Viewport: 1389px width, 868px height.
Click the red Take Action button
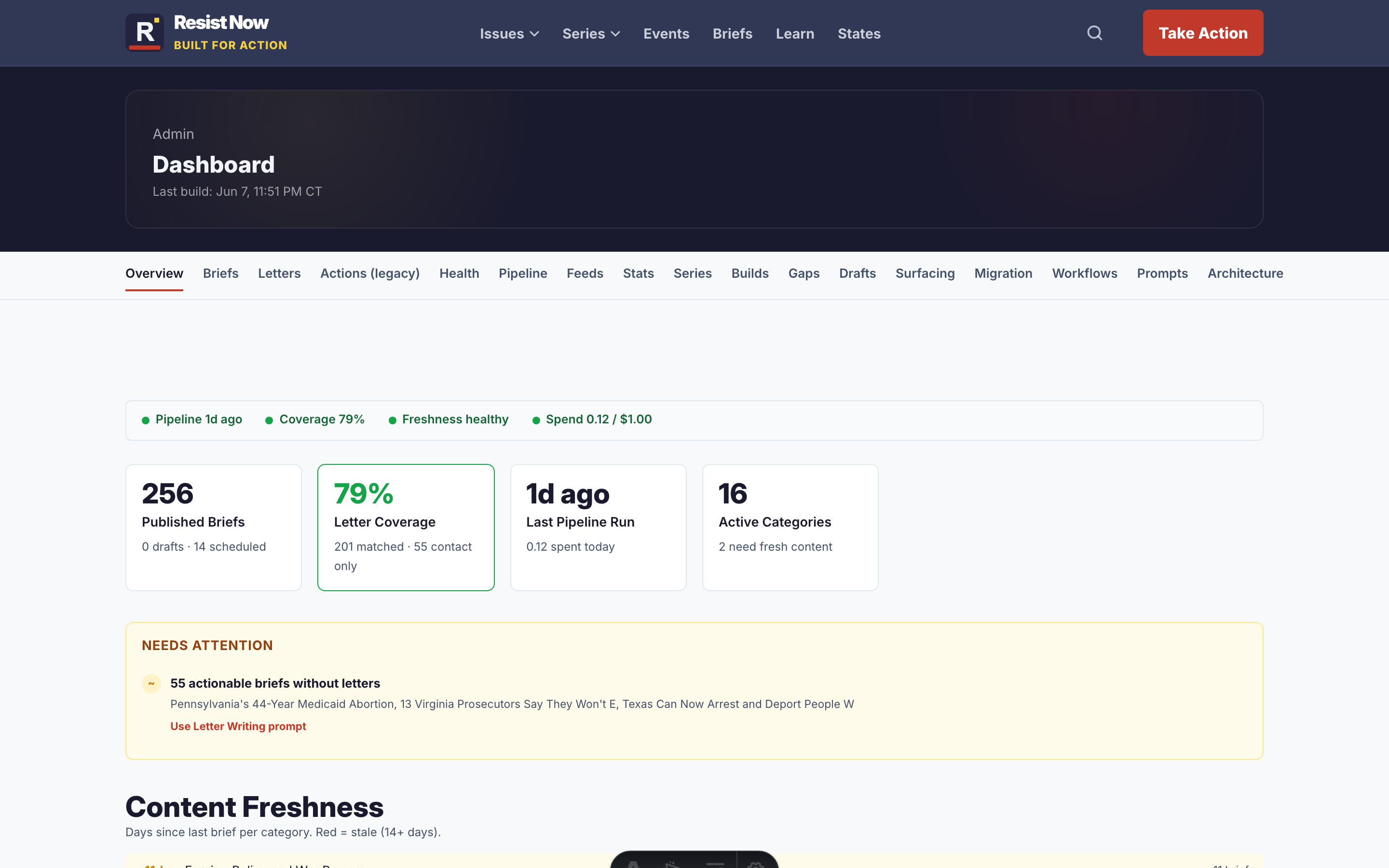tap(1202, 33)
